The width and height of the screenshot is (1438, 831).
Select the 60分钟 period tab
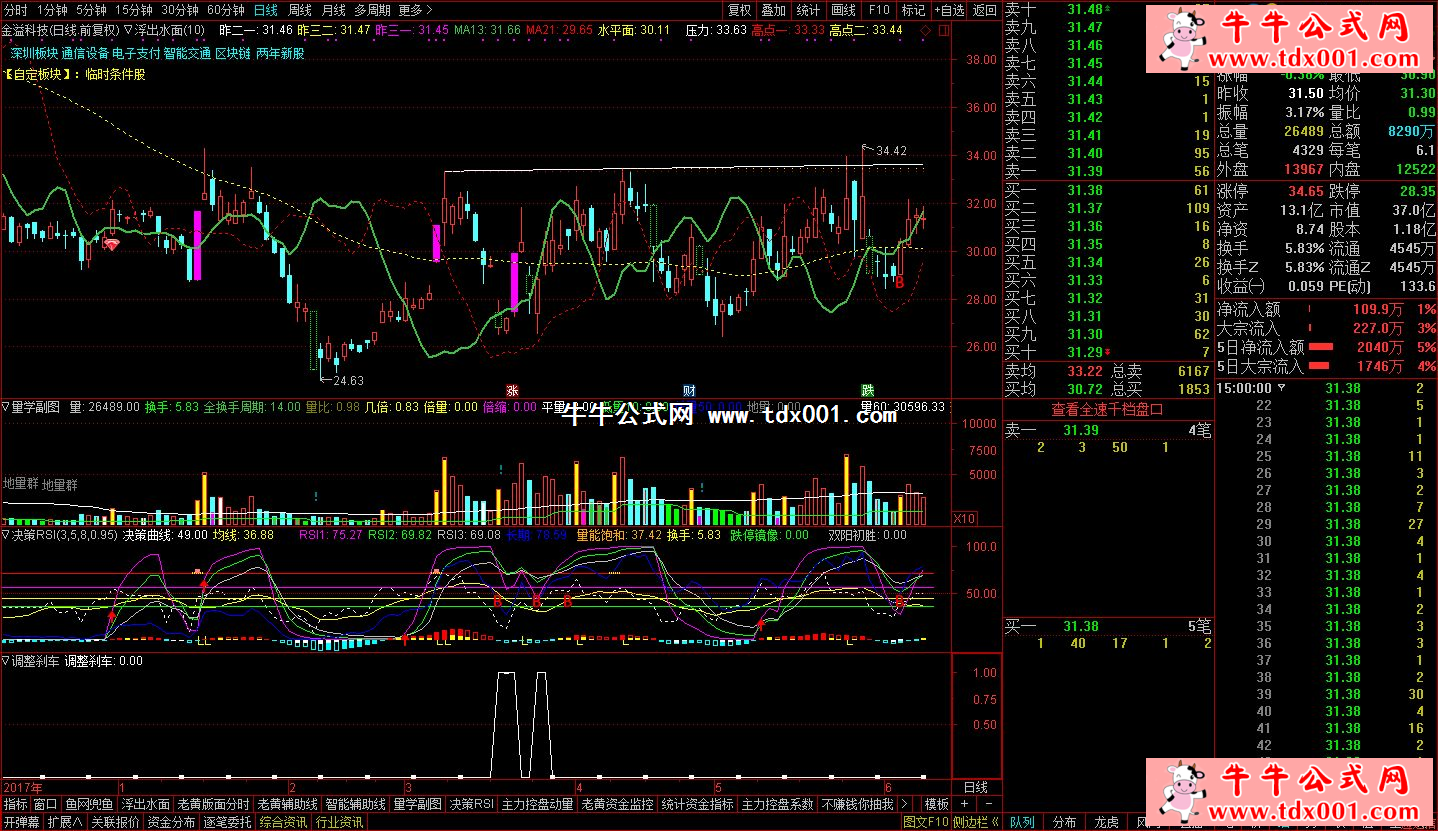(x=226, y=9)
